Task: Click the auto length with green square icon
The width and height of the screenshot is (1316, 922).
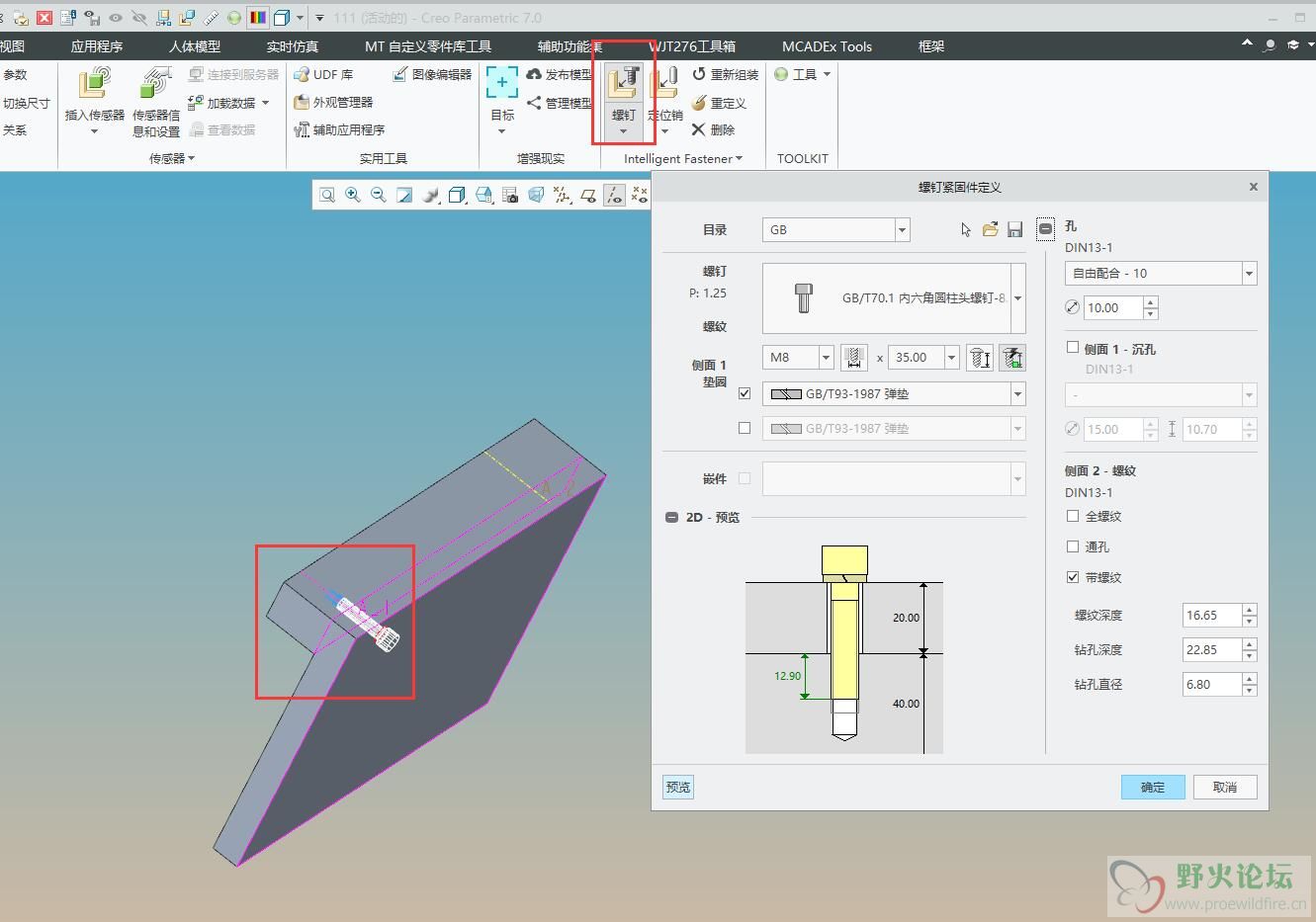Action: click(x=1012, y=358)
